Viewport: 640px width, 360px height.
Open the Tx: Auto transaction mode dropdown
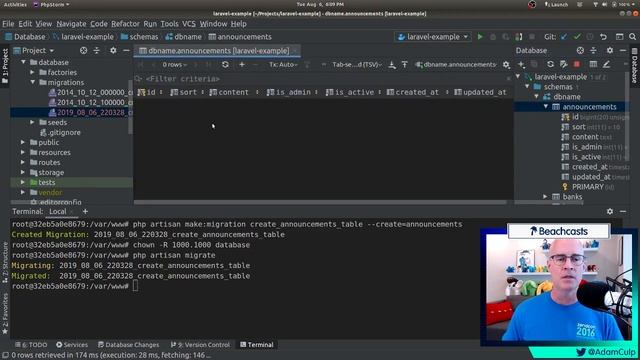pyautogui.click(x=283, y=64)
